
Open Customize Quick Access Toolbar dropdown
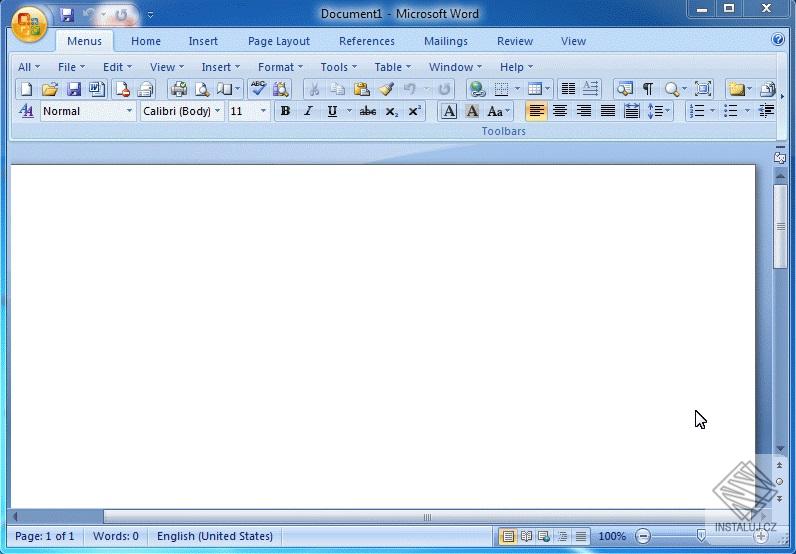[x=150, y=15]
